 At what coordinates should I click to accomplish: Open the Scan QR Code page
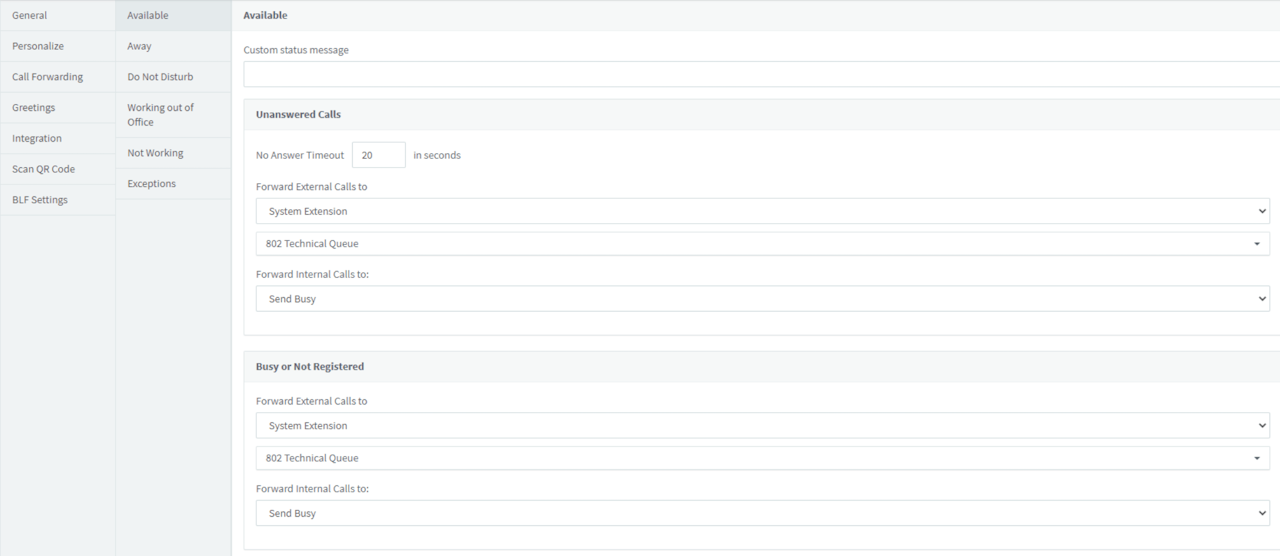click(44, 169)
